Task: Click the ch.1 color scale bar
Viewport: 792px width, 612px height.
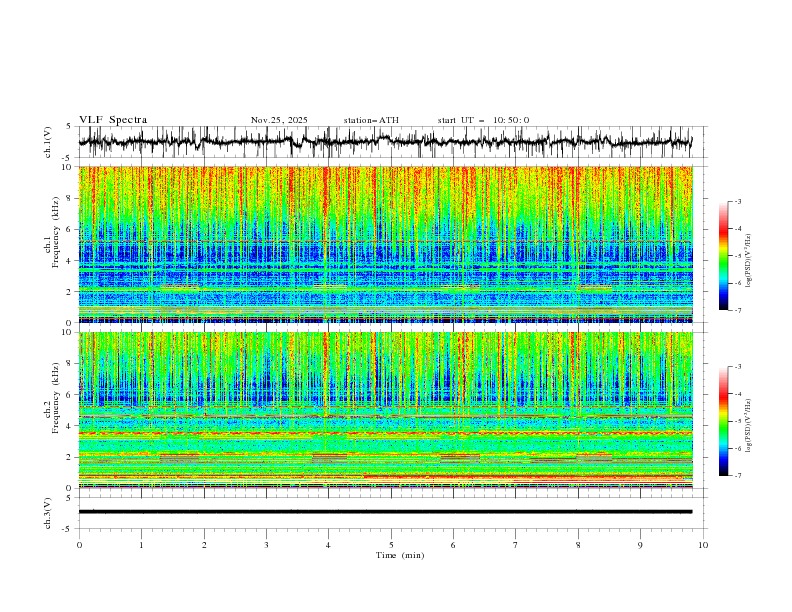Action: tap(724, 256)
